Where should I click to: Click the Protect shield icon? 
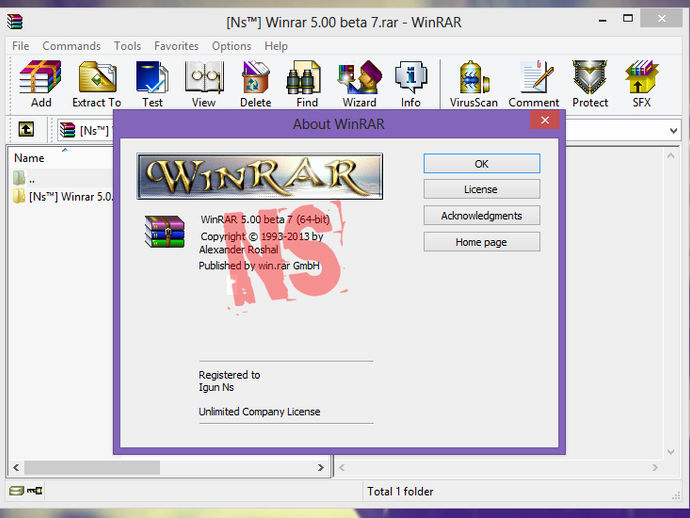590,84
